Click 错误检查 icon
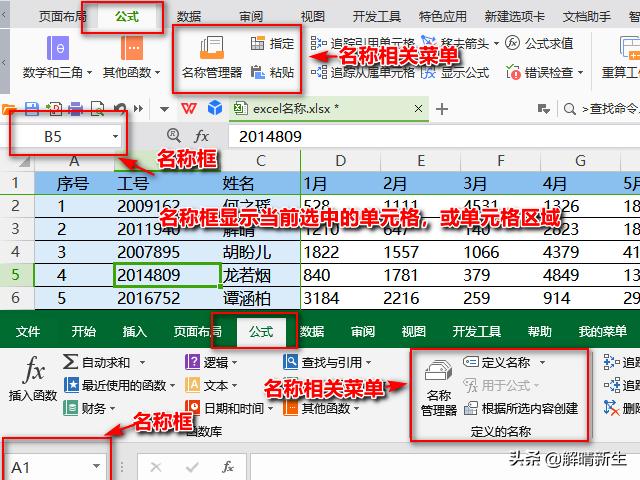640x480 pixels. 513,72
